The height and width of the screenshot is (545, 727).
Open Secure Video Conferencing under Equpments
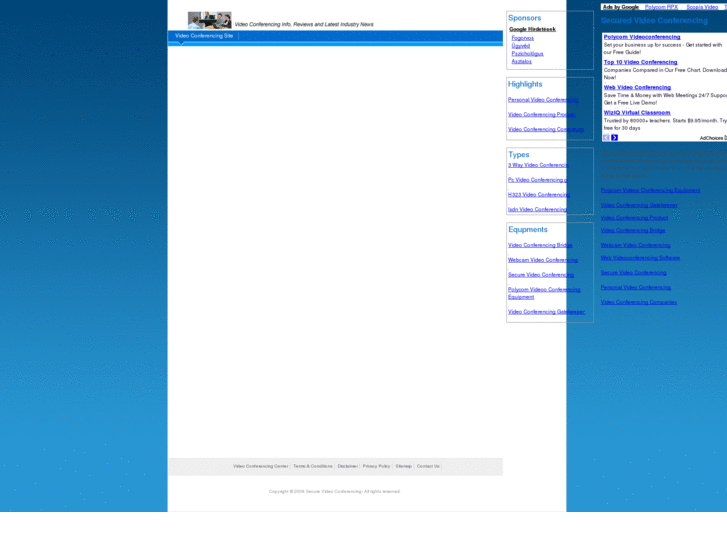tap(541, 275)
